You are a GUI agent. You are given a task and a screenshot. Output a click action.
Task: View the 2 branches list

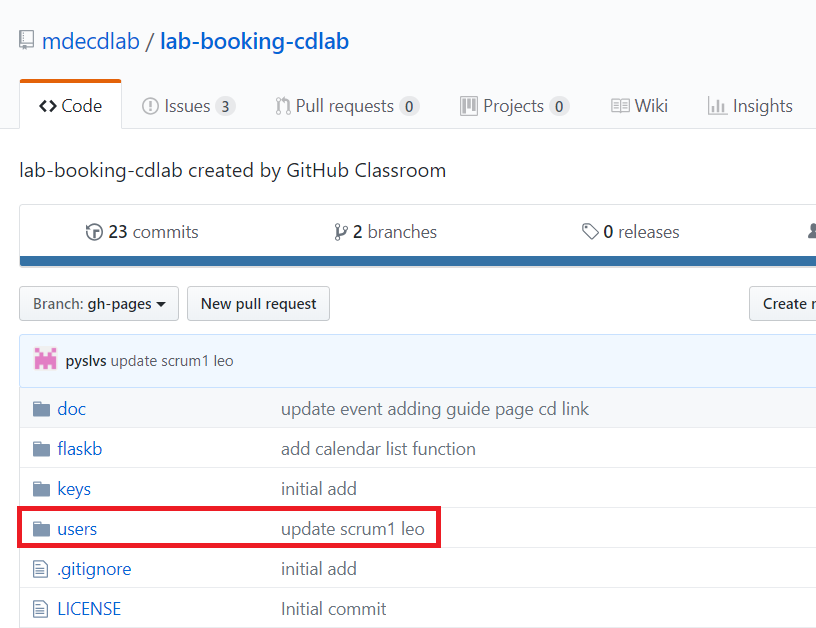click(x=385, y=232)
